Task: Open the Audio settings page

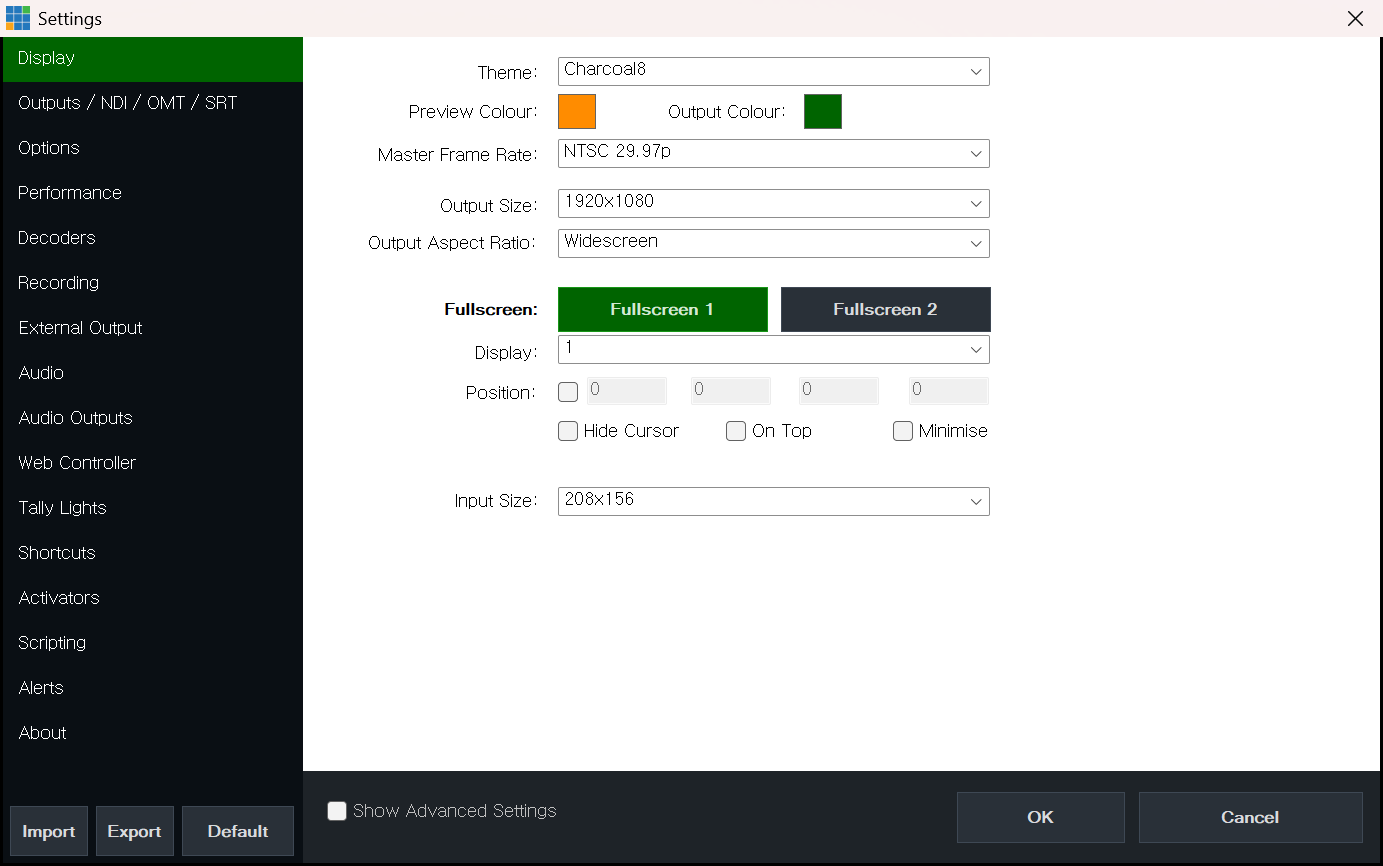Action: (x=153, y=373)
